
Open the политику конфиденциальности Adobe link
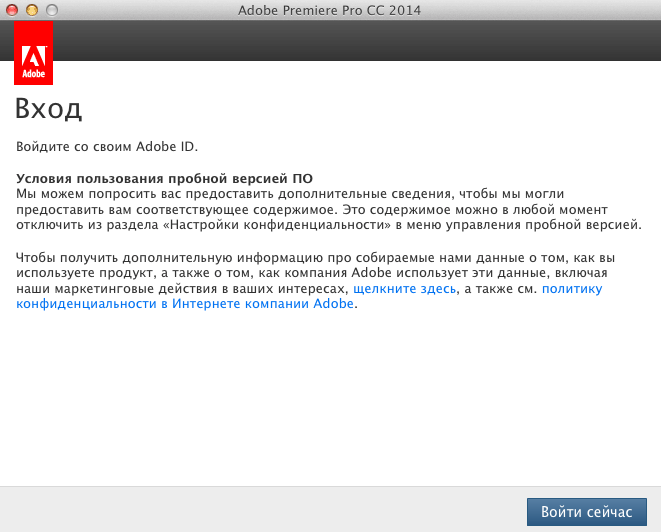[x=185, y=304]
